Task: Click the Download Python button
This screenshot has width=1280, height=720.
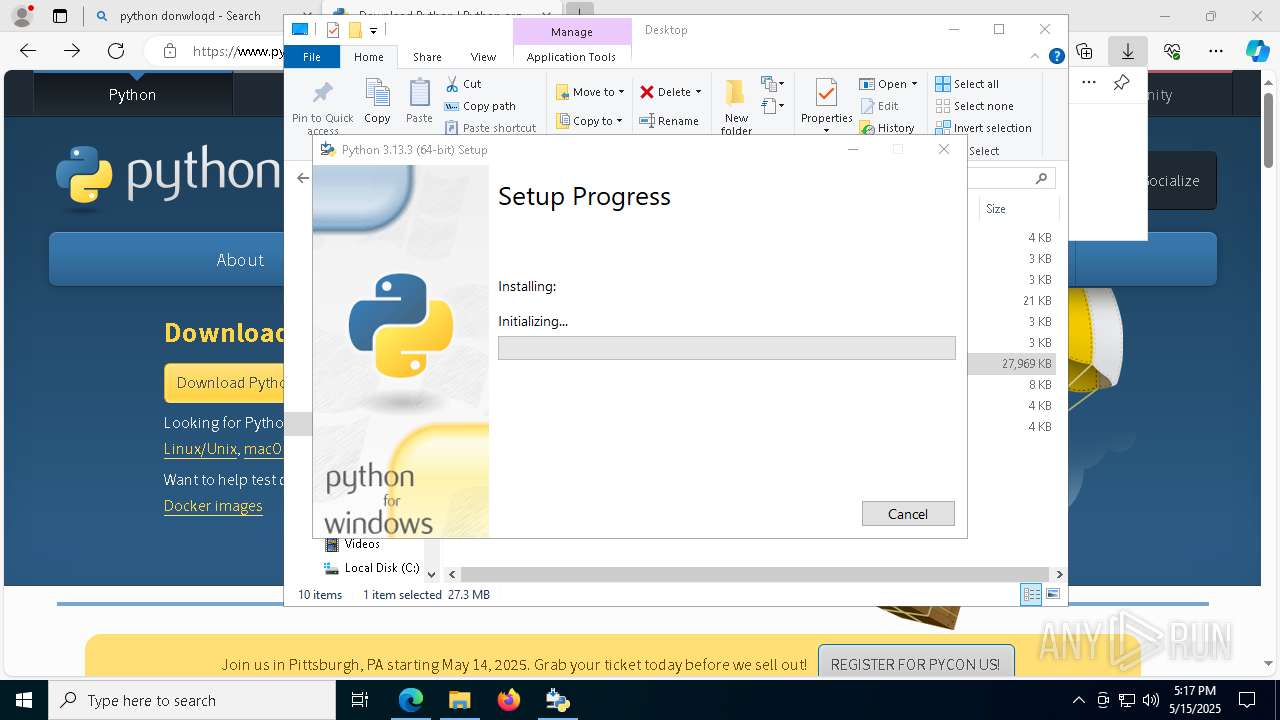Action: (x=225, y=383)
